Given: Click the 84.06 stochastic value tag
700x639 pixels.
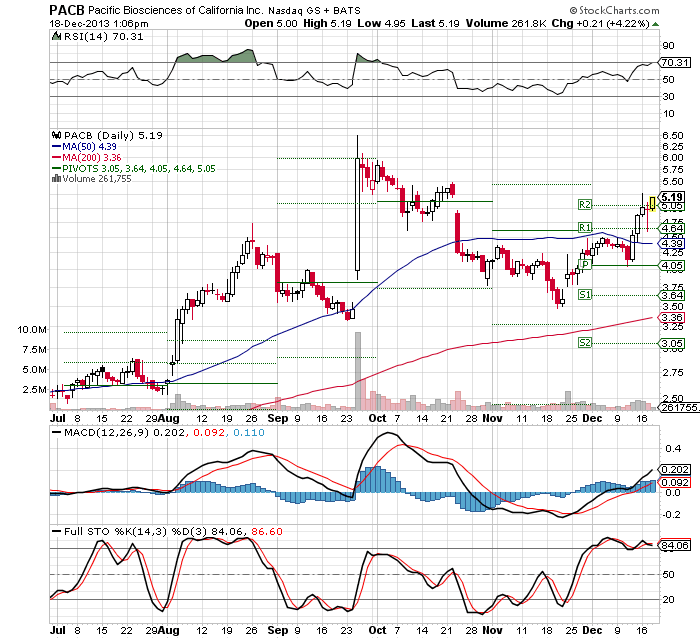Looking at the screenshot, I should pos(675,545).
